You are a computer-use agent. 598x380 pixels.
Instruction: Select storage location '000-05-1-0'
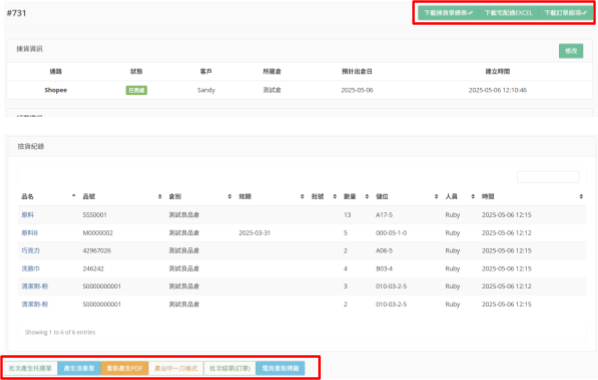pos(391,233)
